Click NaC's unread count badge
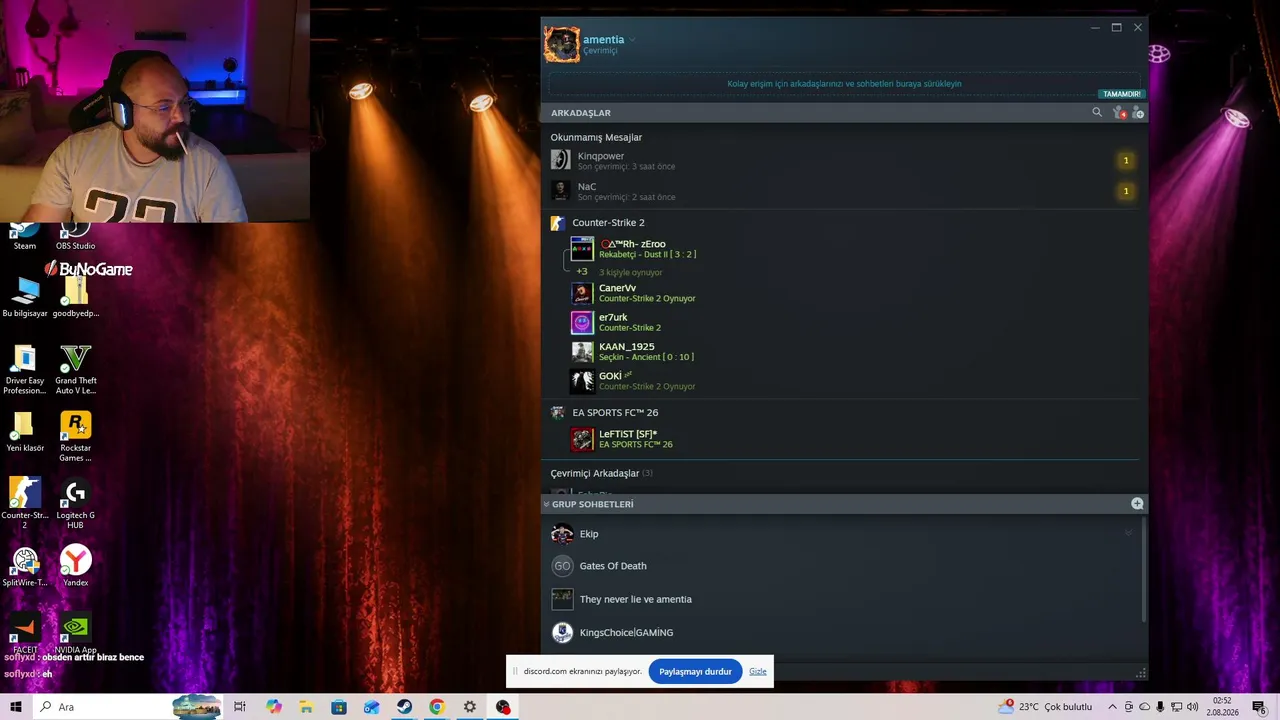This screenshot has height=720, width=1280. pyautogui.click(x=1126, y=191)
